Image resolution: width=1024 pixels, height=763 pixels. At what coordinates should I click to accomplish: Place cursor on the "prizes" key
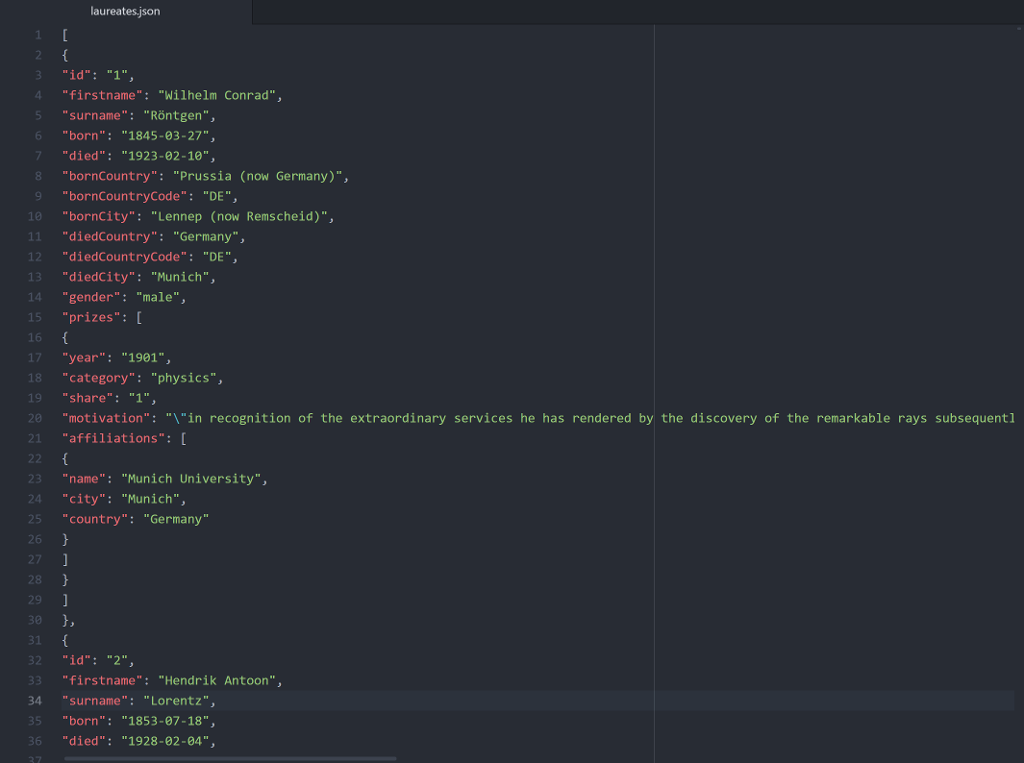click(x=91, y=317)
